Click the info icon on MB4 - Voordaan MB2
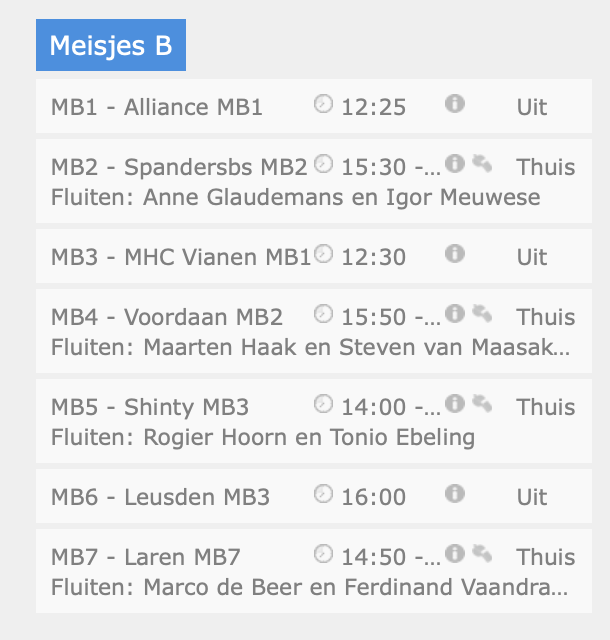This screenshot has height=640, width=610. (454, 313)
